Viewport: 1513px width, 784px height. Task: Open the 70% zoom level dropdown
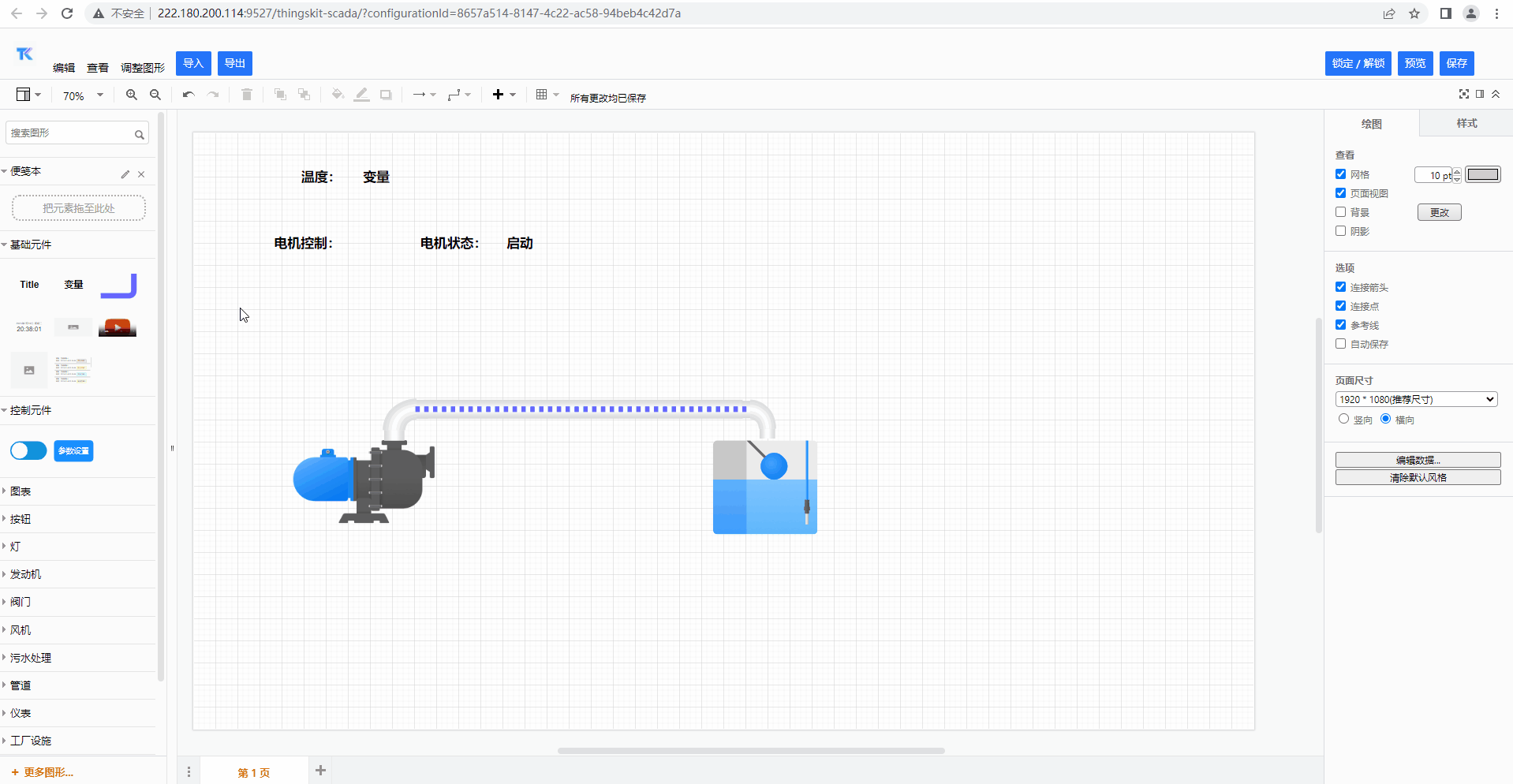coord(83,95)
